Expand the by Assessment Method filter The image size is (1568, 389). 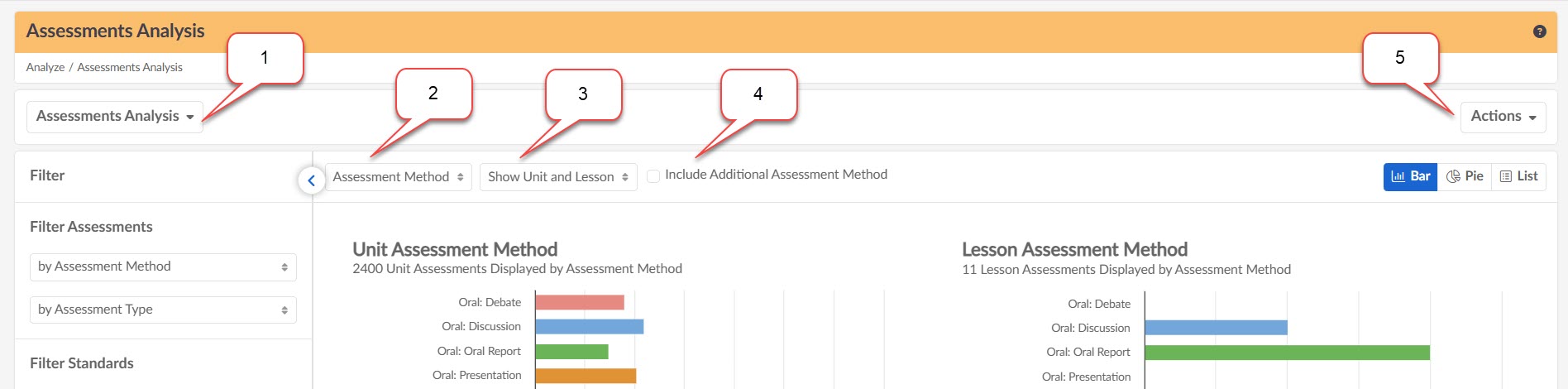[163, 267]
